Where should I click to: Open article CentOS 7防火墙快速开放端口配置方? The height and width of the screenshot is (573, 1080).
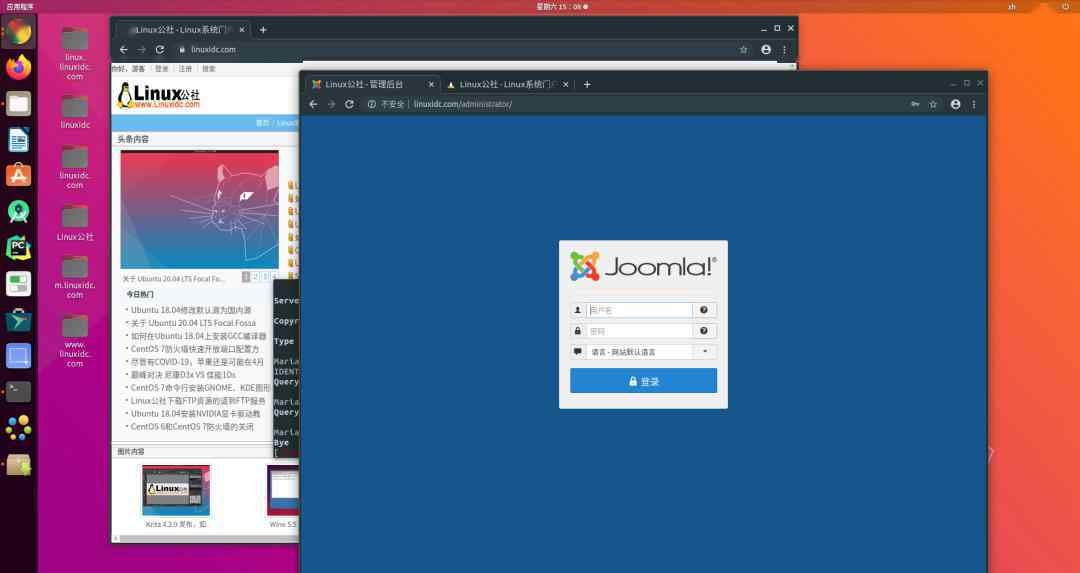(x=195, y=349)
